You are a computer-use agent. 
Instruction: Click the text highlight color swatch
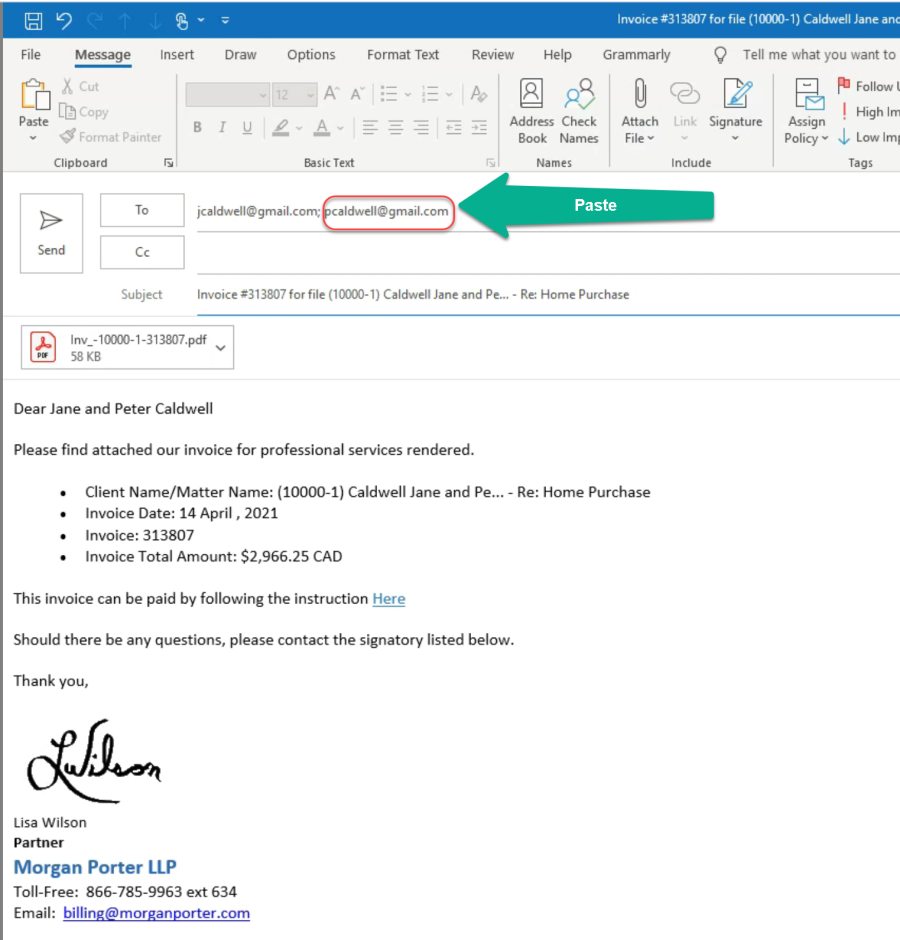[281, 127]
